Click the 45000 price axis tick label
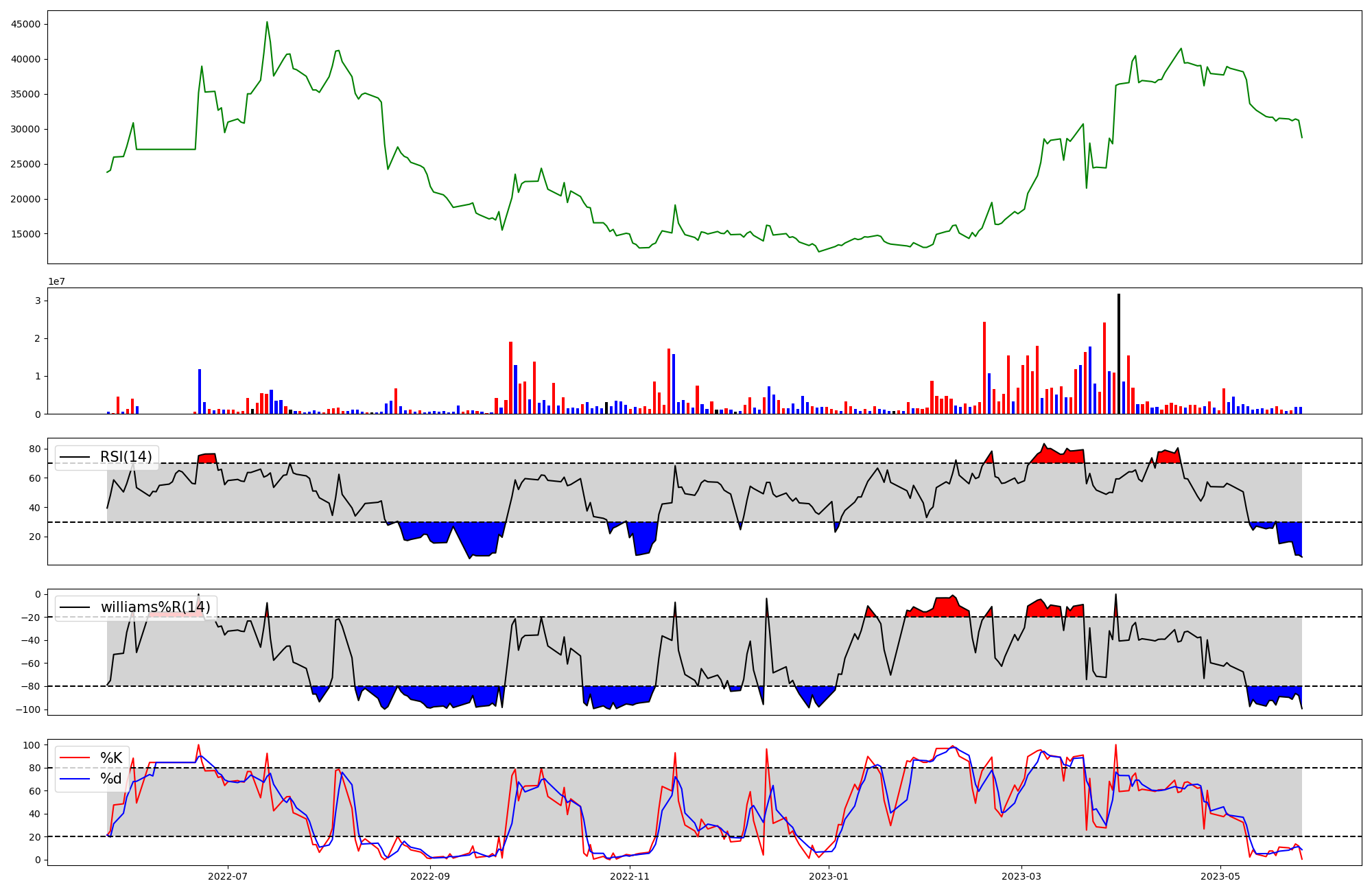Screen dimensions: 1372x892 (x=26, y=25)
